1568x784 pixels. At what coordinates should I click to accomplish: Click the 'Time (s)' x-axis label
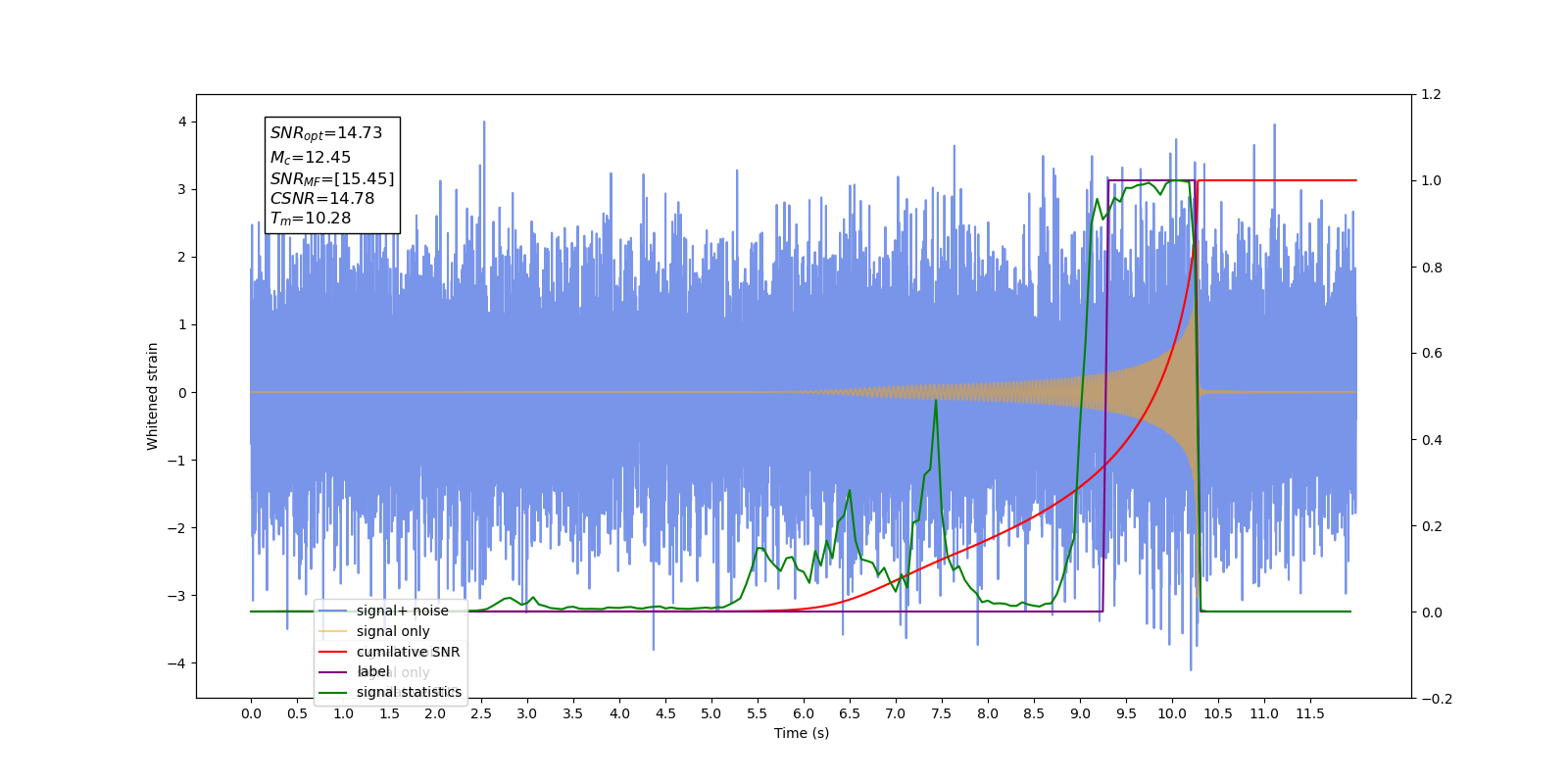[802, 733]
